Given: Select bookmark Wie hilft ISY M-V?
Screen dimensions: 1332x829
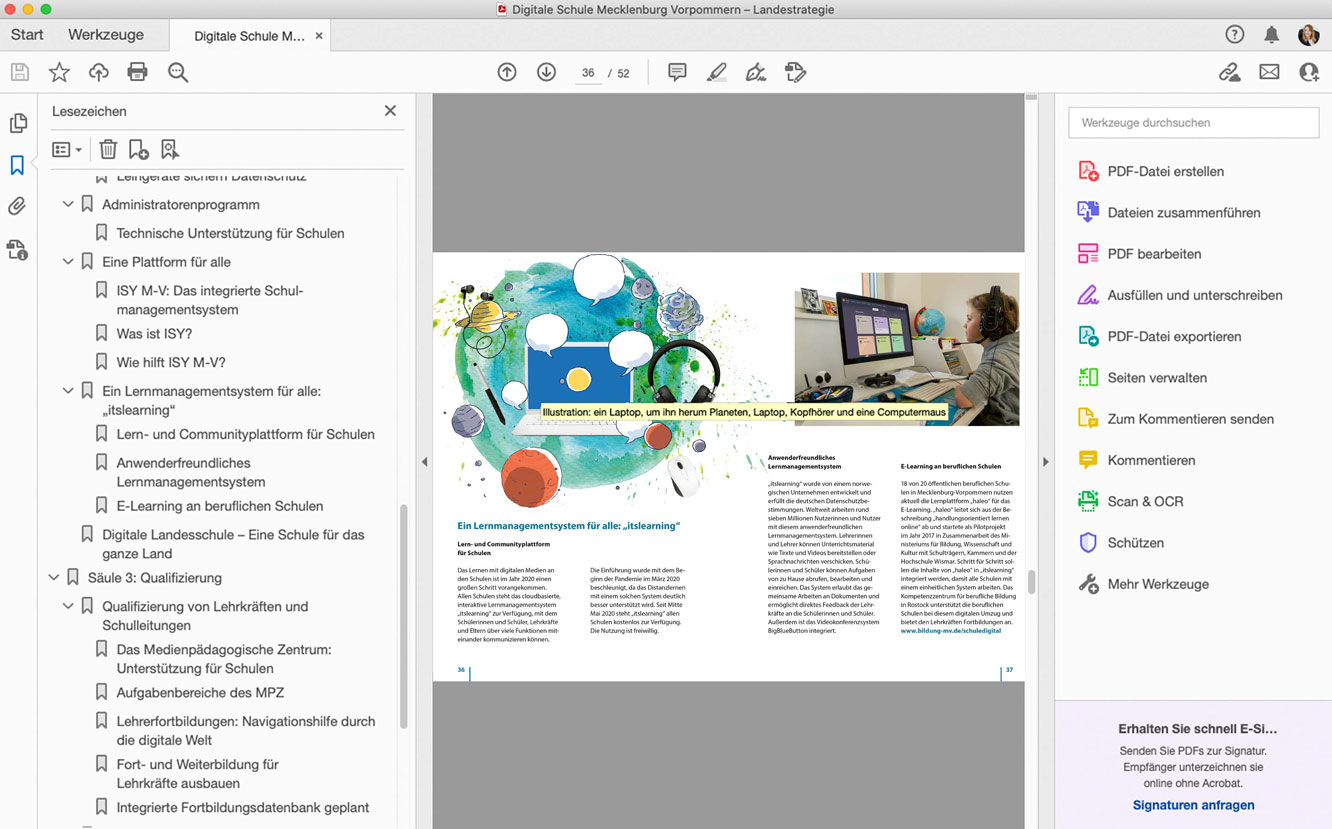Looking at the screenshot, I should click(171, 362).
